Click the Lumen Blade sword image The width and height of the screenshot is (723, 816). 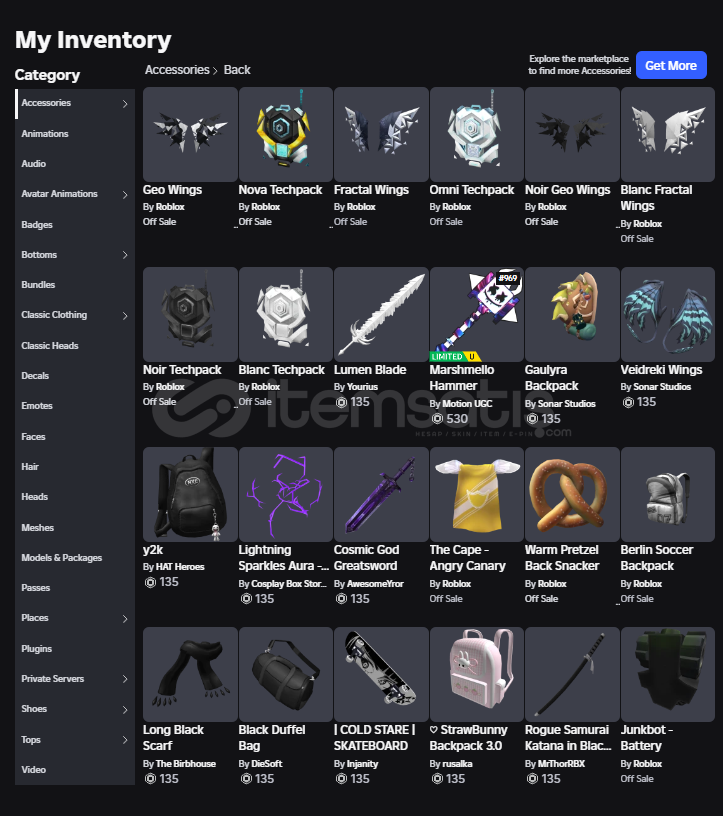click(x=381, y=314)
